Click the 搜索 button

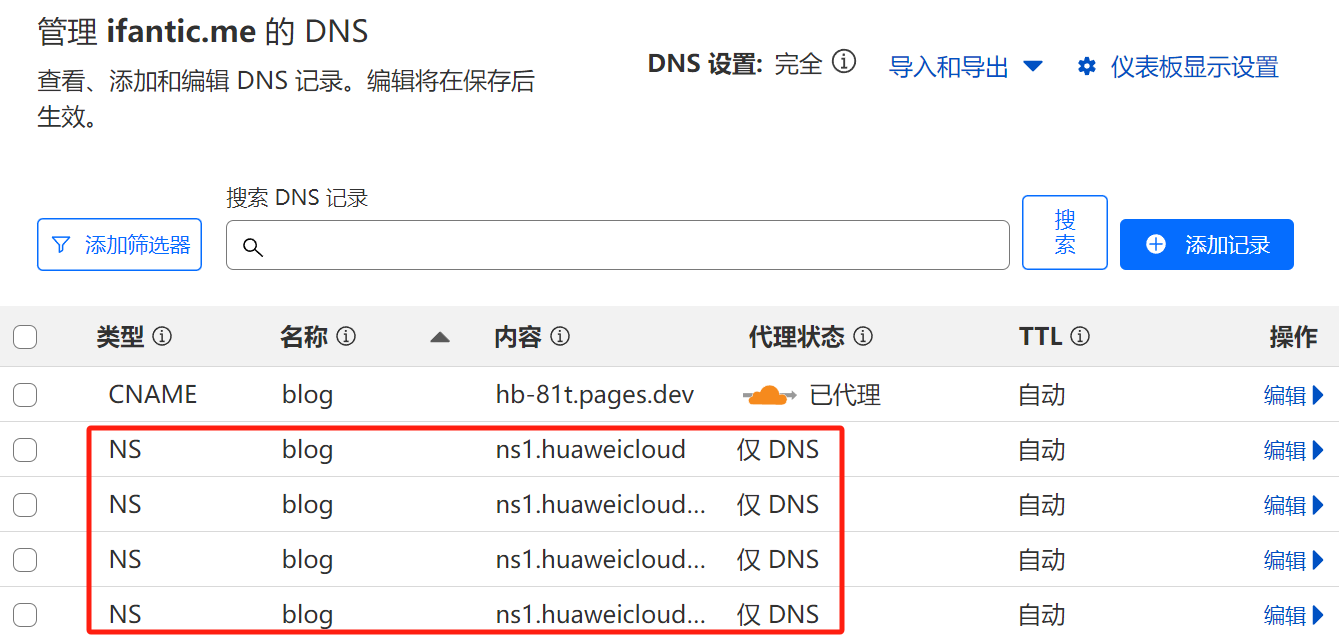point(1064,232)
